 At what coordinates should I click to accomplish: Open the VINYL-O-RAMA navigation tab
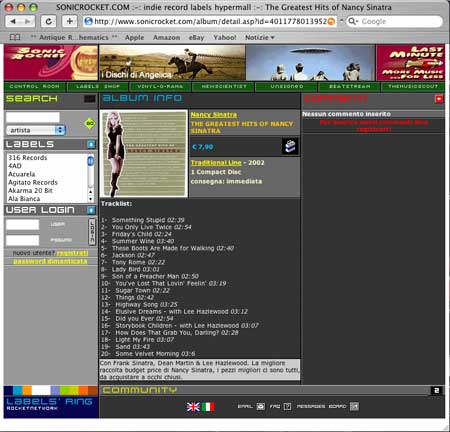pyautogui.click(x=160, y=87)
